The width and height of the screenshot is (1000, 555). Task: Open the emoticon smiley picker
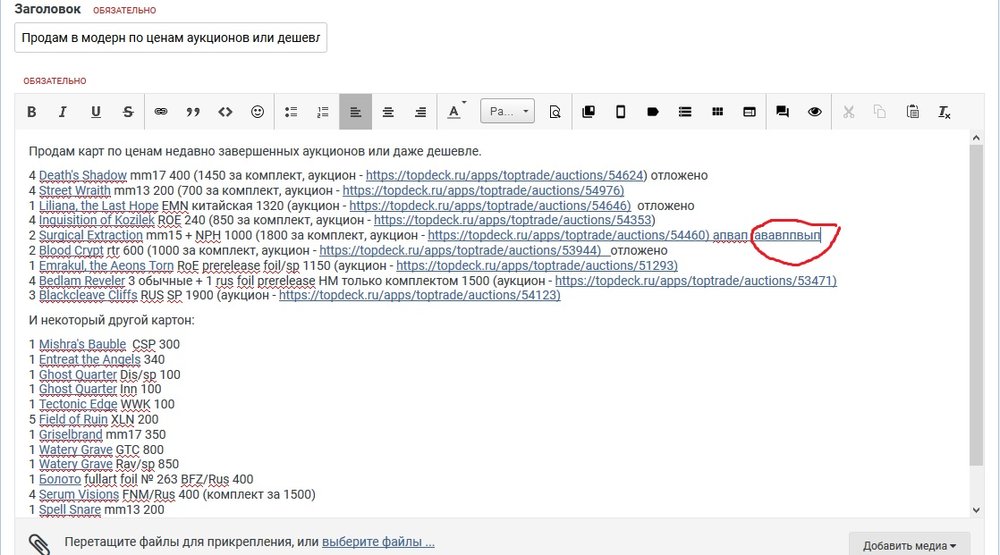coord(257,112)
